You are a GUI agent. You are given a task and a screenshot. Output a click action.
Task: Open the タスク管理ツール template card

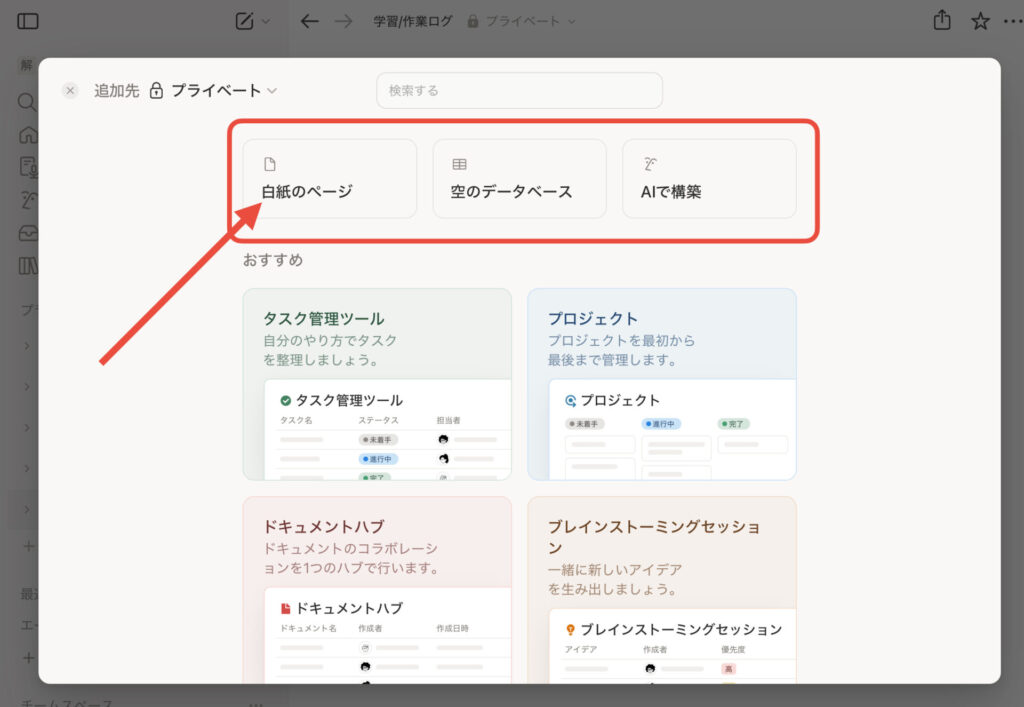pos(377,384)
